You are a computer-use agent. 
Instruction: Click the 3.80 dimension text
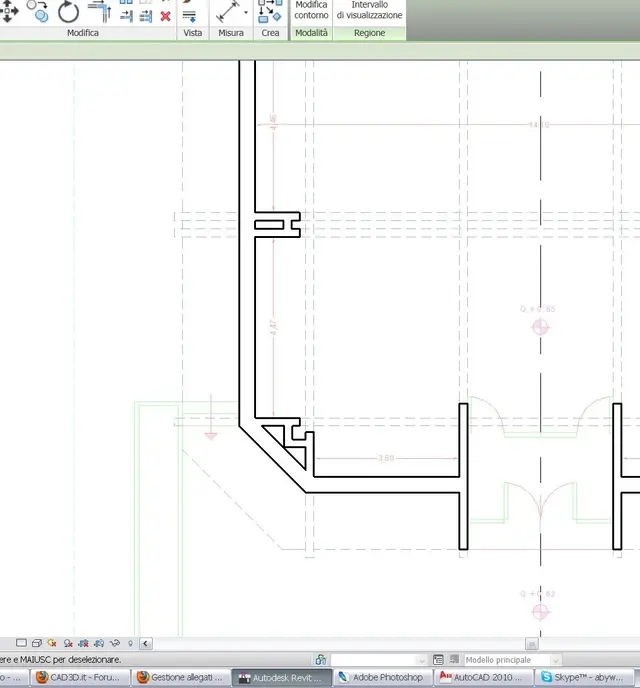click(386, 458)
